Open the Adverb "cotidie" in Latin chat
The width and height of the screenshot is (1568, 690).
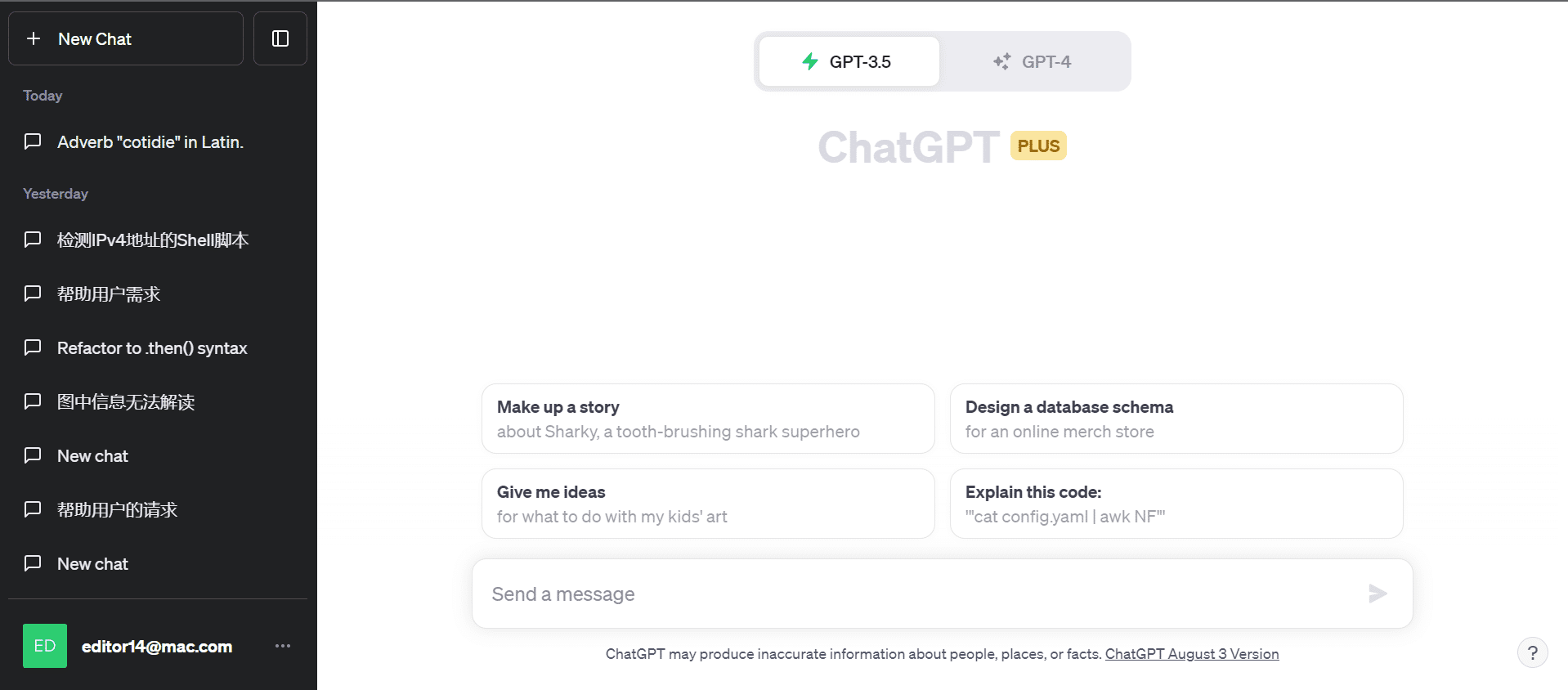pyautogui.click(x=150, y=142)
